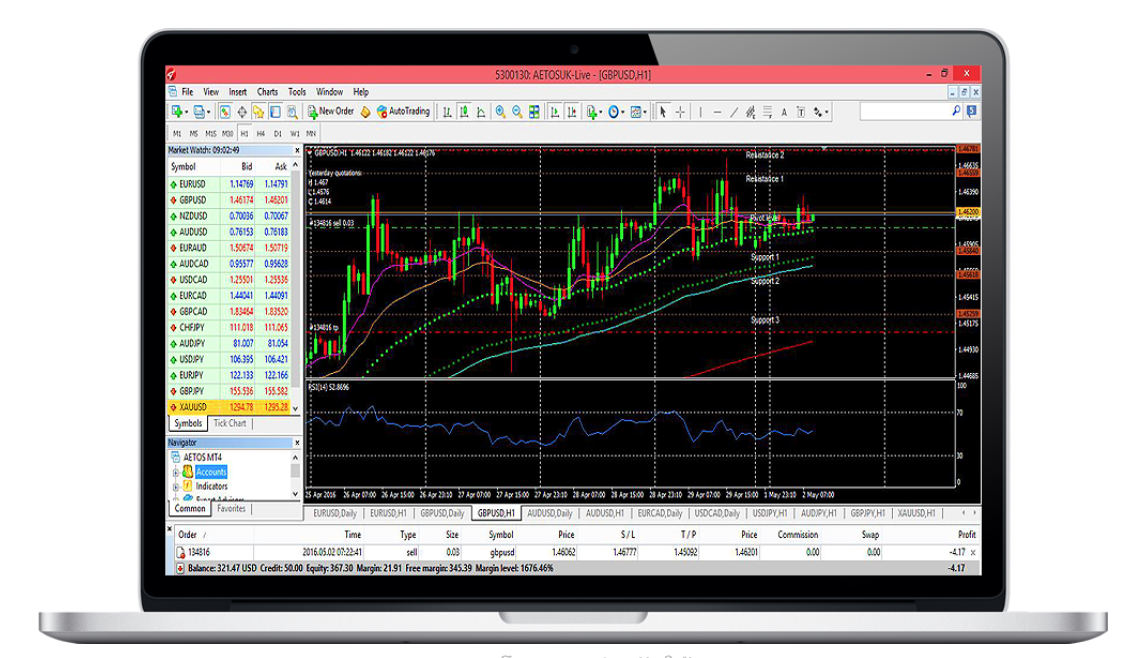The image size is (1148, 658).
Task: Toggle the D1 timeframe button
Action: 278,133
